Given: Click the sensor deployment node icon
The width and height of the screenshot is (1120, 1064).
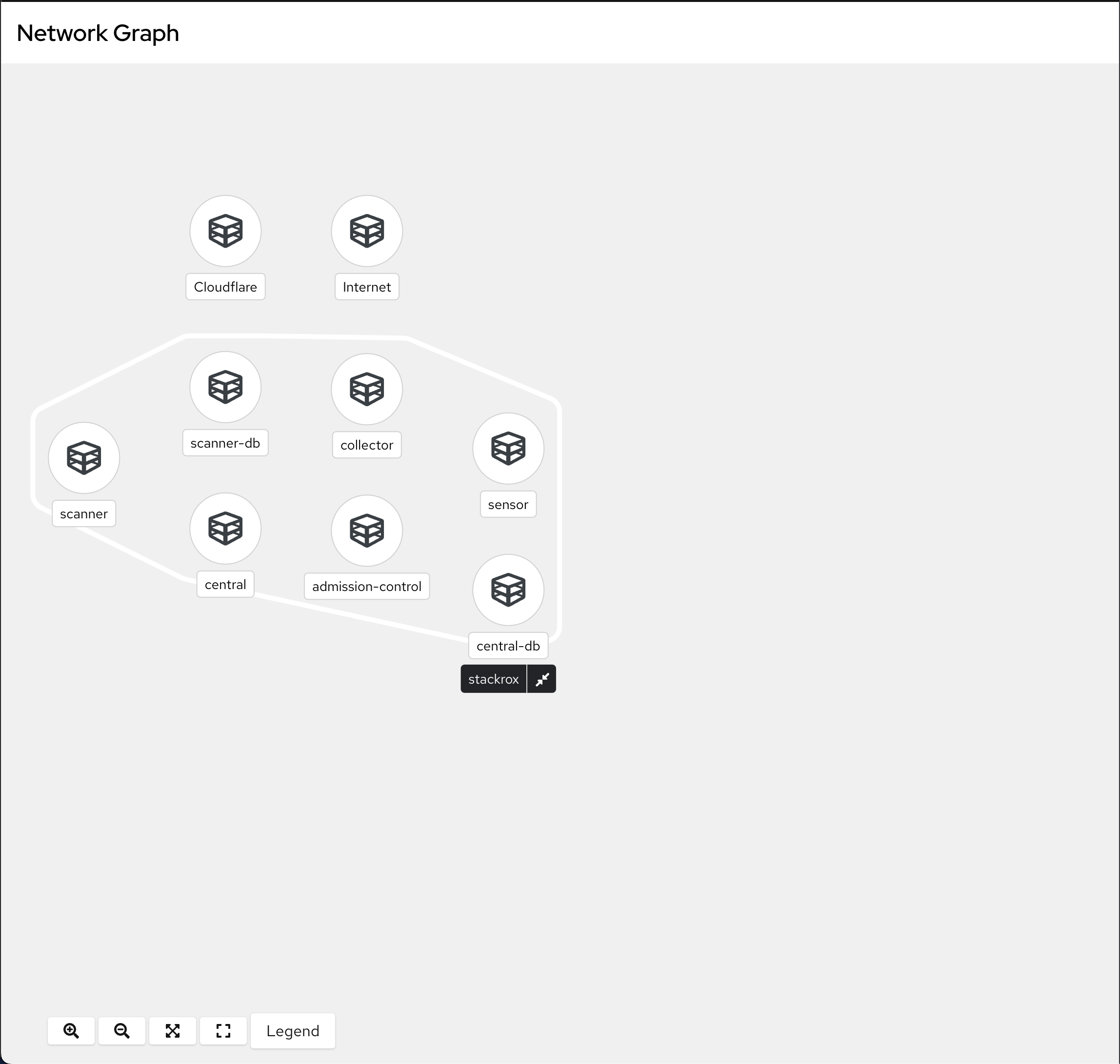Looking at the screenshot, I should click(508, 448).
